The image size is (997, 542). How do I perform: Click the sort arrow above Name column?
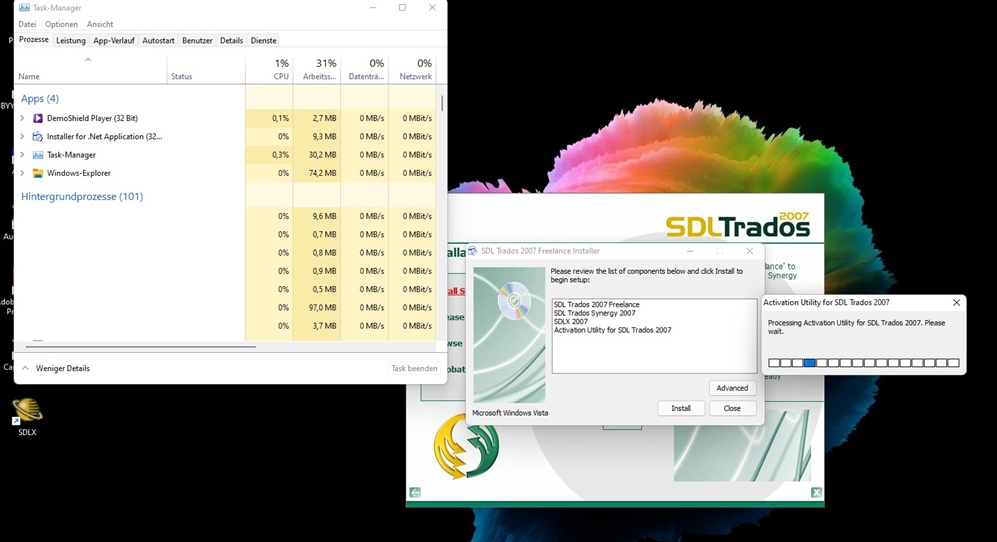[88, 60]
